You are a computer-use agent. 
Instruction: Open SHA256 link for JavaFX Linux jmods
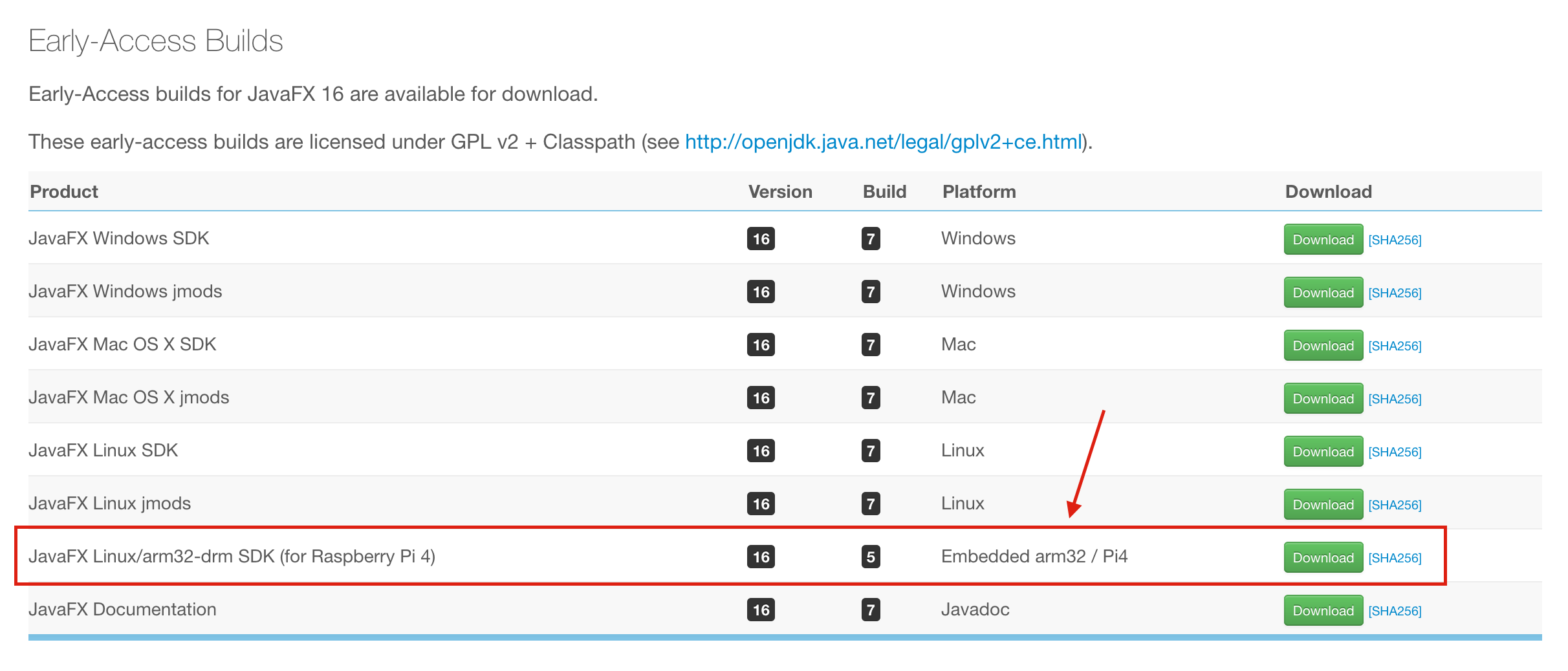(1395, 505)
